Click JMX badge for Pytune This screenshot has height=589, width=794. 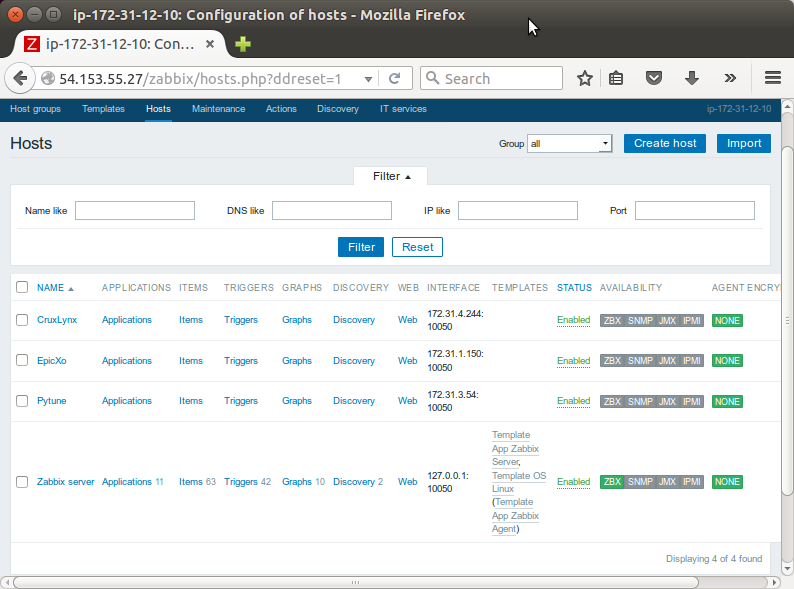click(x=667, y=402)
